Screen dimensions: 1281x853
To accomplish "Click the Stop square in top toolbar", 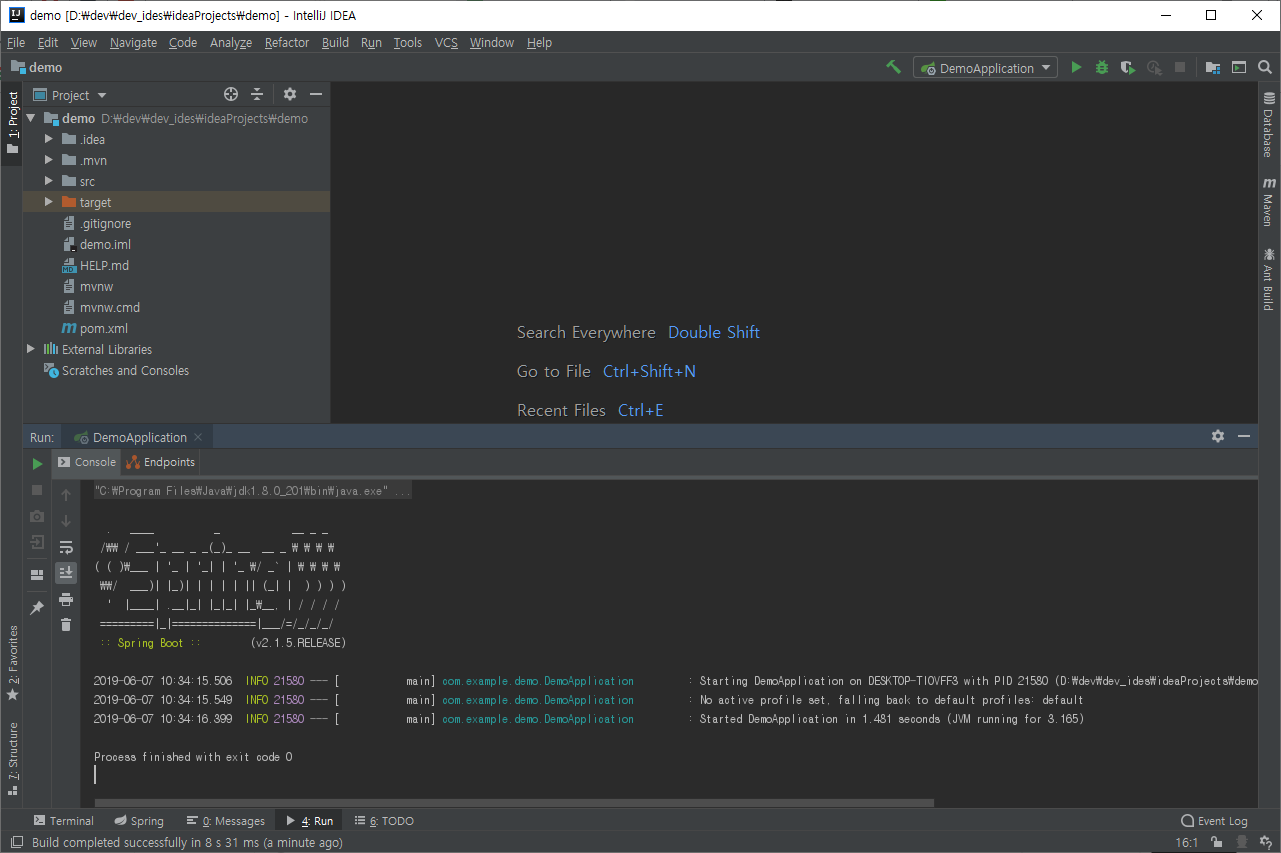I will [x=1180, y=67].
